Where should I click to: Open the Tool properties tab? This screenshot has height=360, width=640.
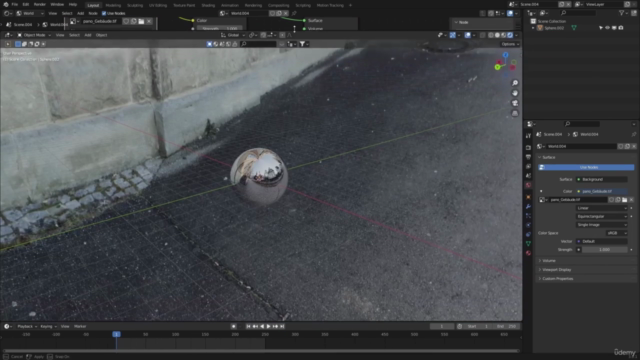[528, 136]
